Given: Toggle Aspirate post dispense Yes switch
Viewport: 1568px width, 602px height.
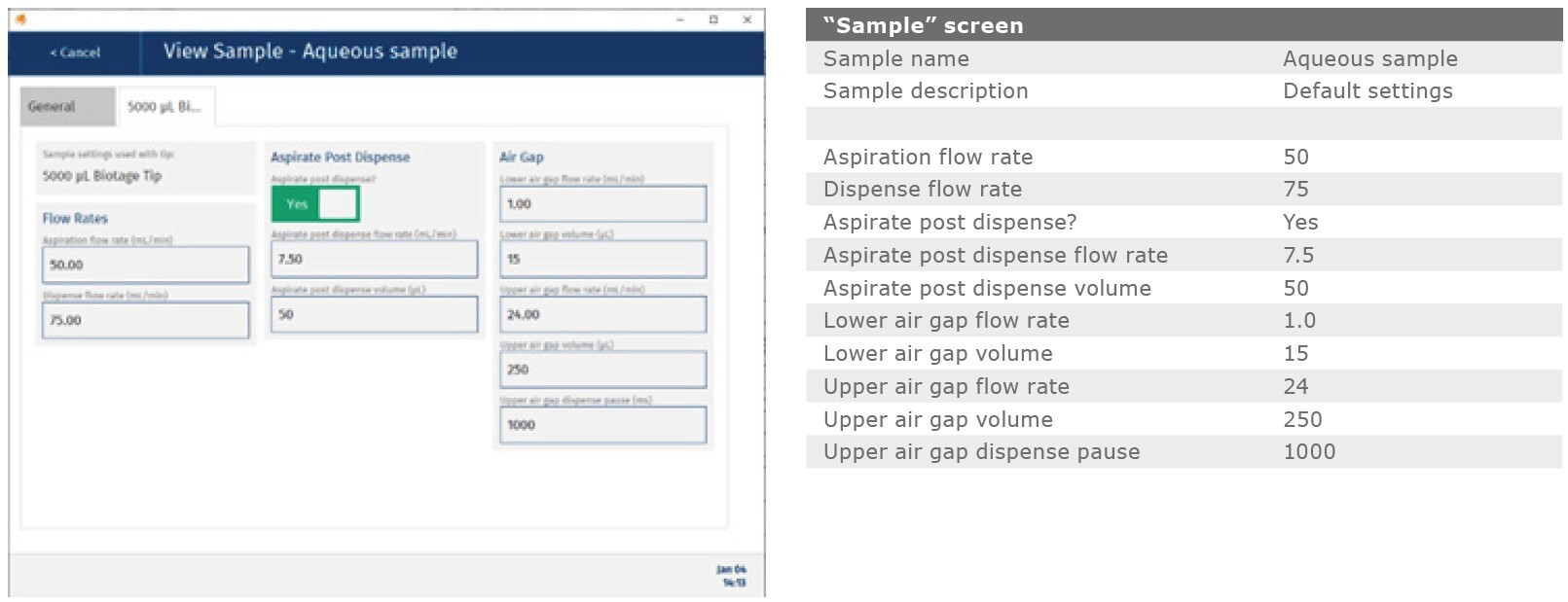Looking at the screenshot, I should (x=315, y=204).
